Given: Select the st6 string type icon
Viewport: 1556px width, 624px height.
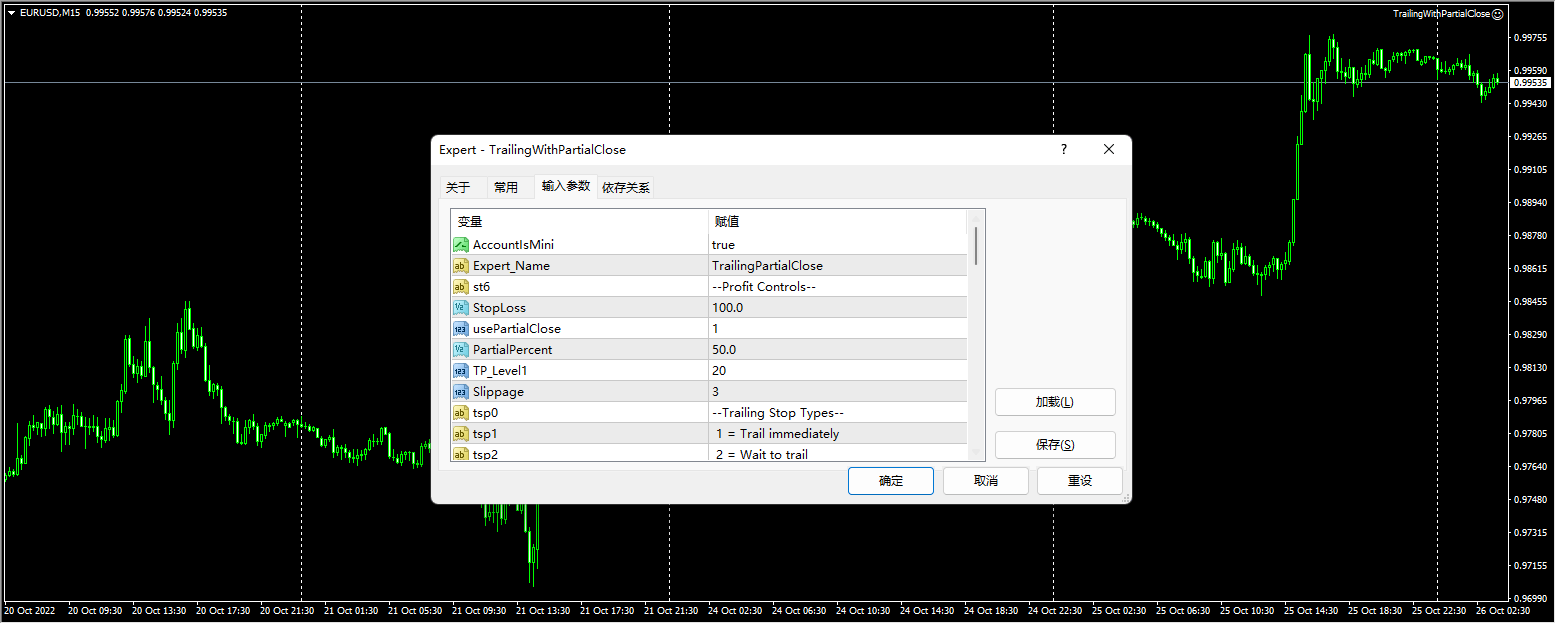Looking at the screenshot, I should 461,287.
